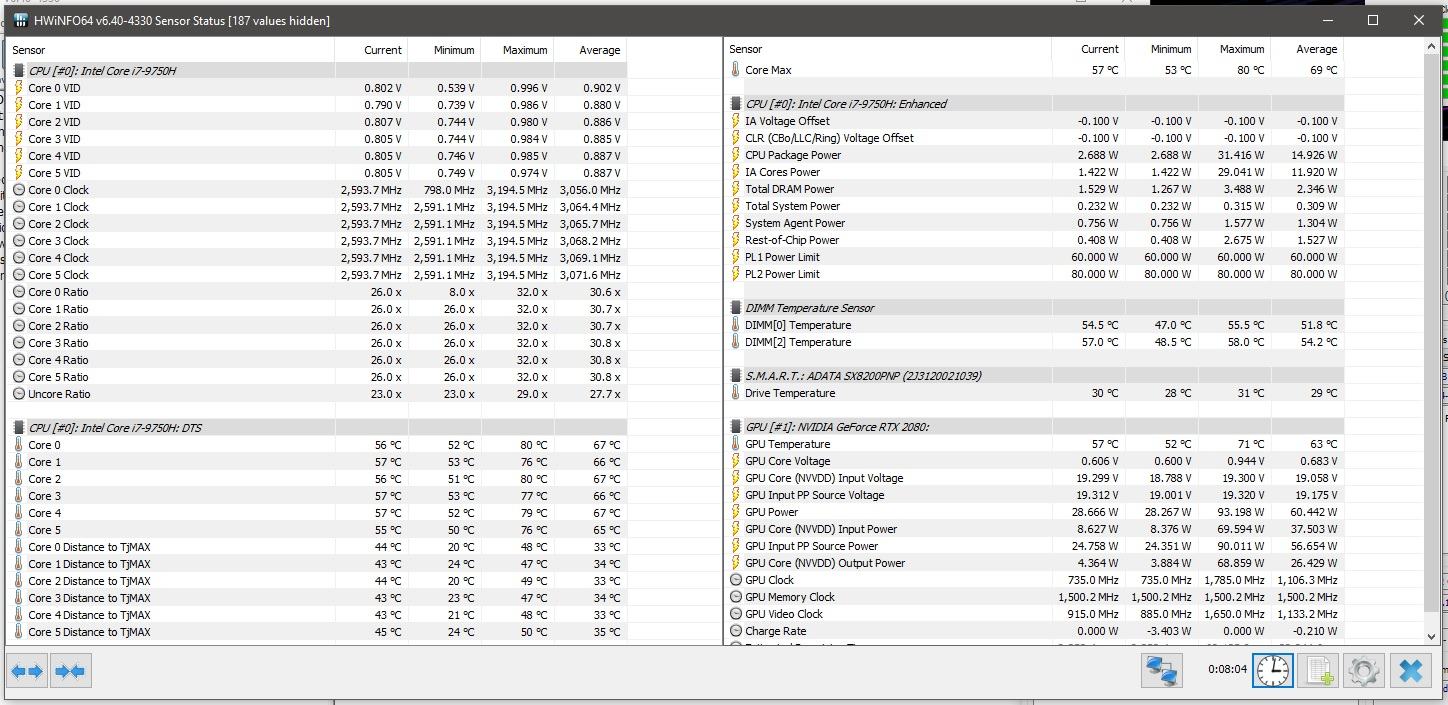Screen dimensions: 1448x705
Task: Select the Intel Core i7-9750H: Enhanced group header
Action: click(1034, 104)
